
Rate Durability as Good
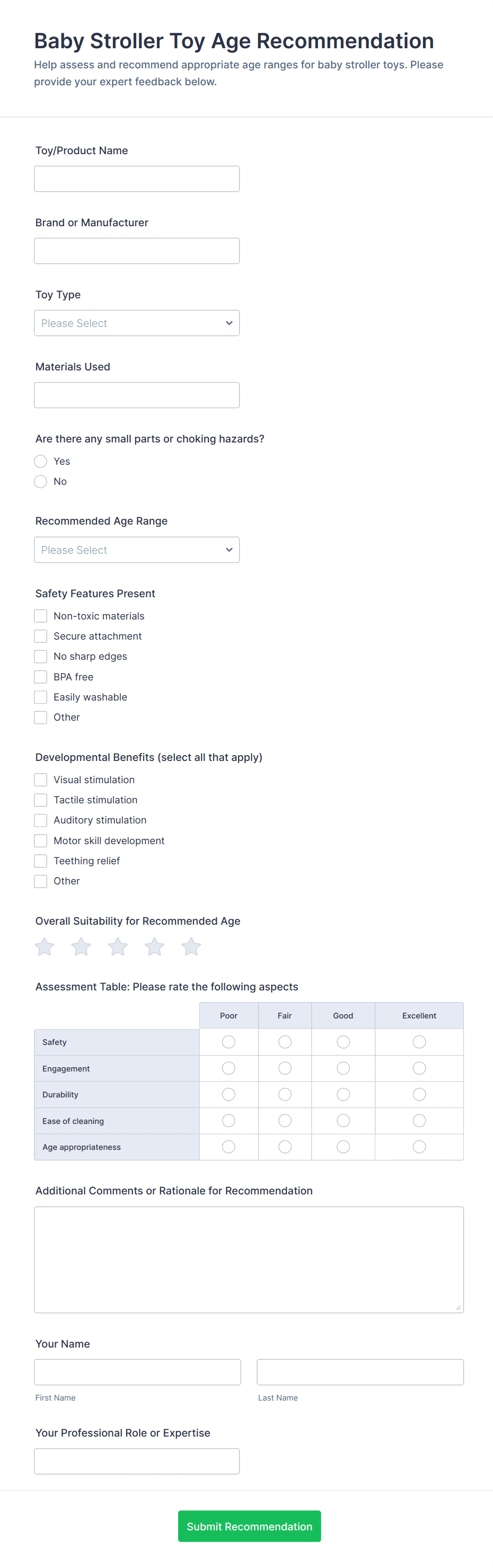pyautogui.click(x=342, y=1094)
